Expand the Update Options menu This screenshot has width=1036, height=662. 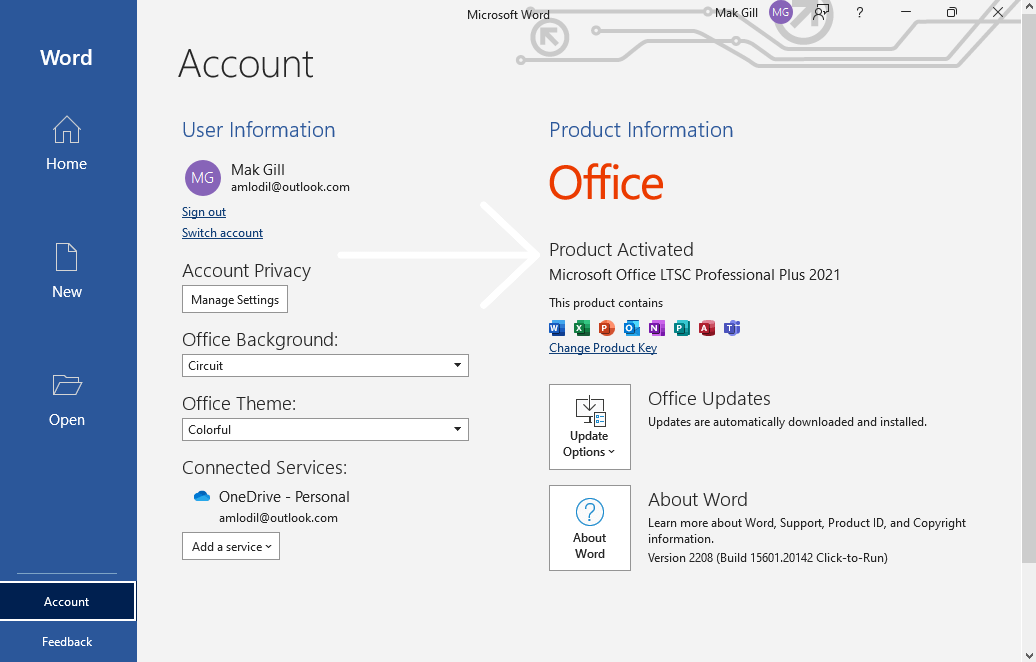[x=589, y=427]
